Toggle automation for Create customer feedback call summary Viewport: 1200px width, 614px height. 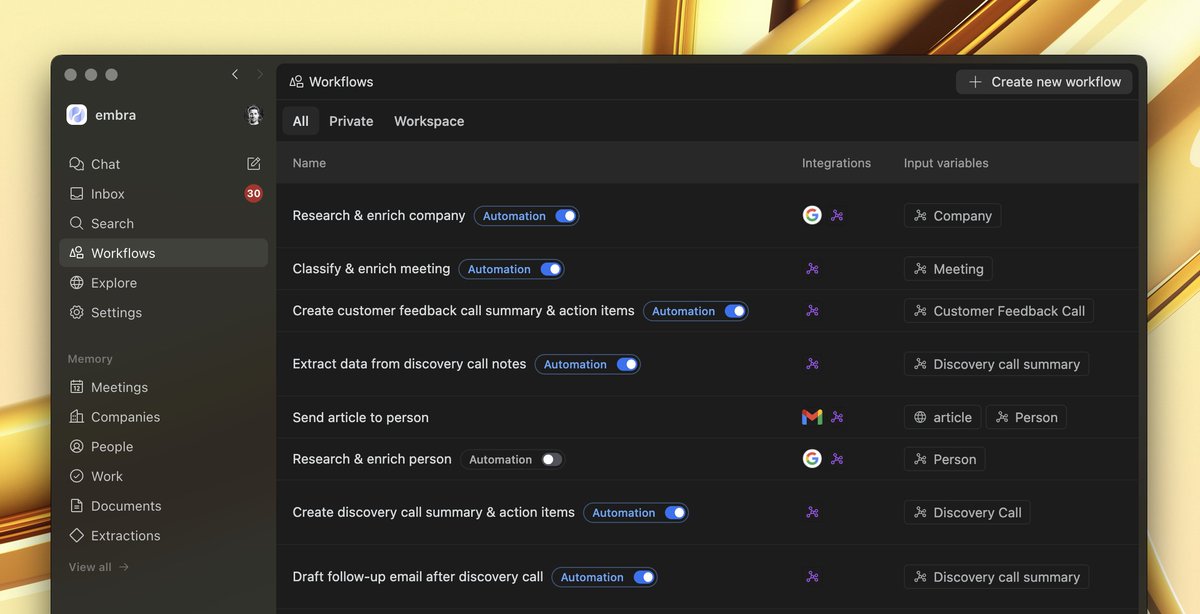pos(735,311)
